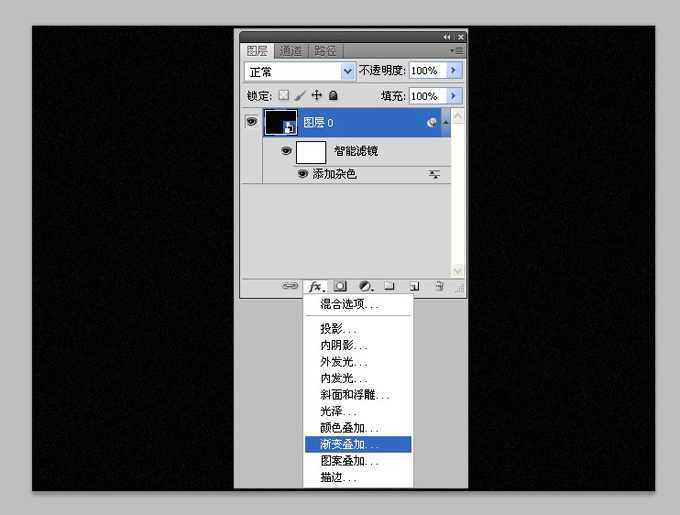680x515 pixels.
Task: Click the 智能滤镜 label
Action: point(356,151)
